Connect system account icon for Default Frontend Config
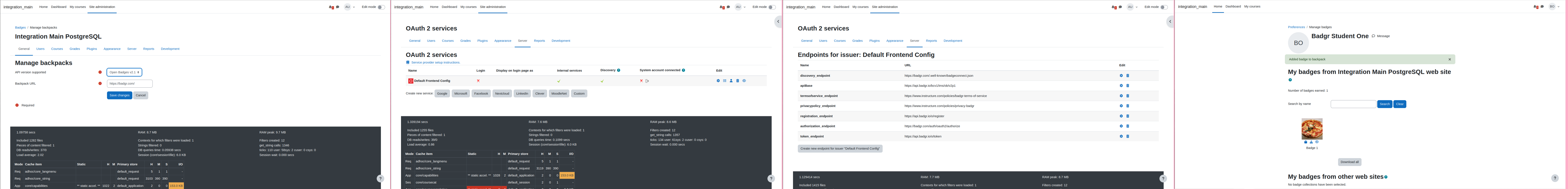1568x189 pixels. 647,81
